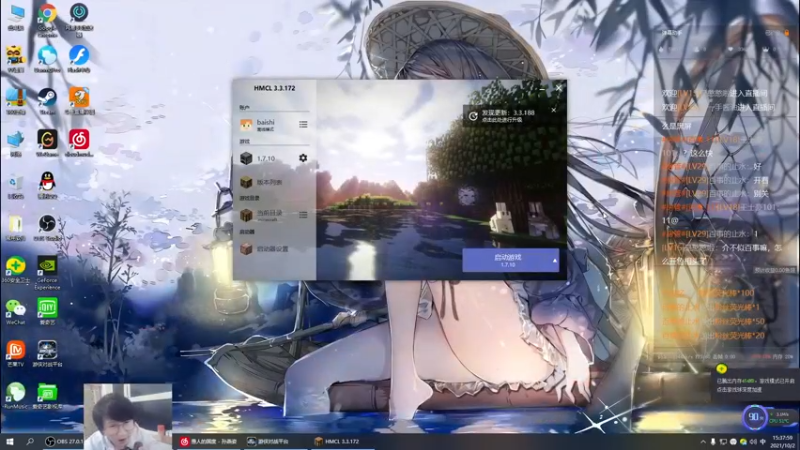This screenshot has width=800, height=450.
Task: Expand the launch button arrow options
Action: [x=555, y=261]
